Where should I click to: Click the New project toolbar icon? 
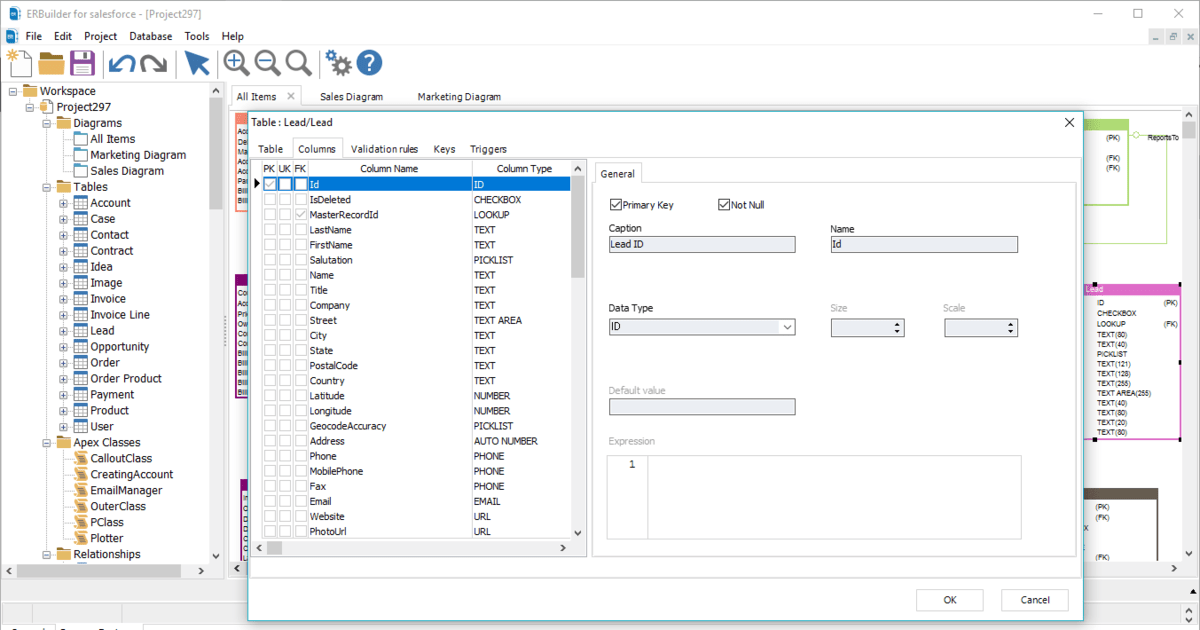point(18,63)
